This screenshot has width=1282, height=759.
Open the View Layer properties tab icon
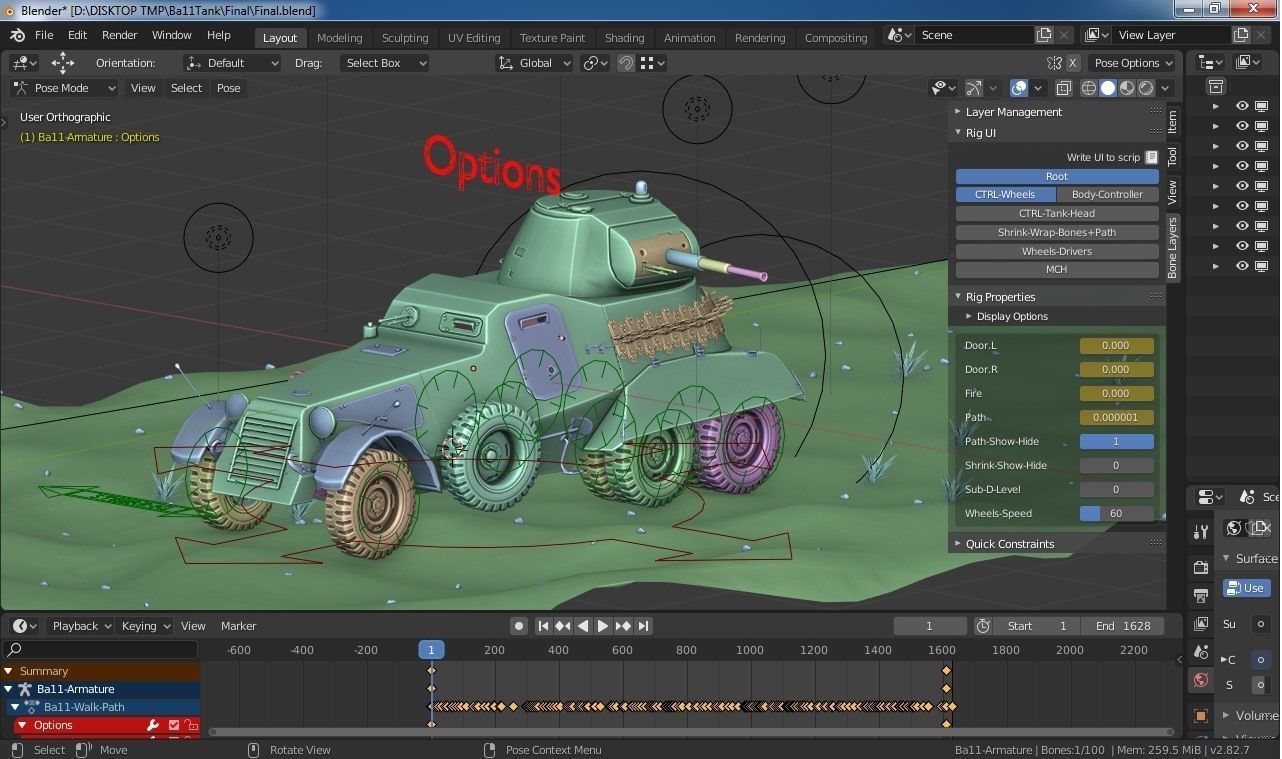click(1201, 623)
